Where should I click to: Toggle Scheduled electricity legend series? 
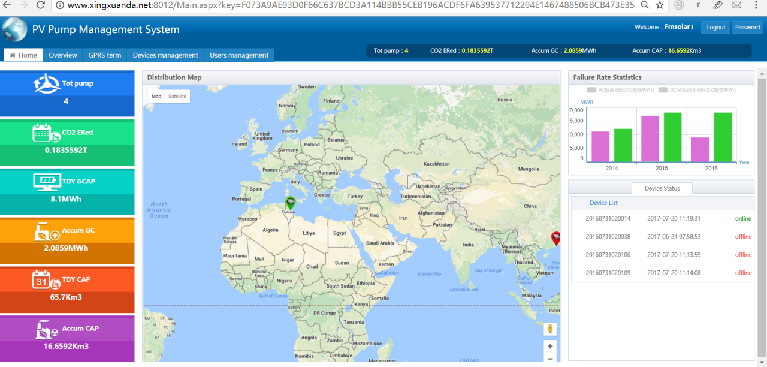click(697, 90)
